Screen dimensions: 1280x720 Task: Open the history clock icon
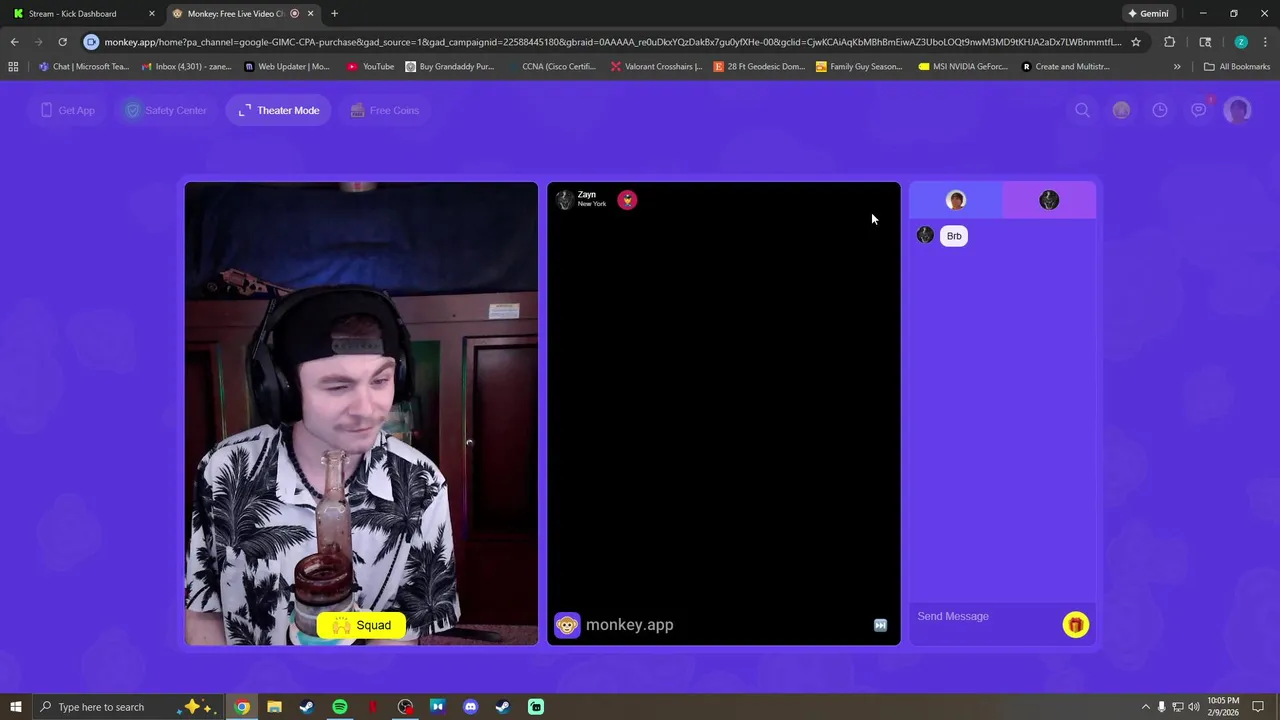[1160, 110]
